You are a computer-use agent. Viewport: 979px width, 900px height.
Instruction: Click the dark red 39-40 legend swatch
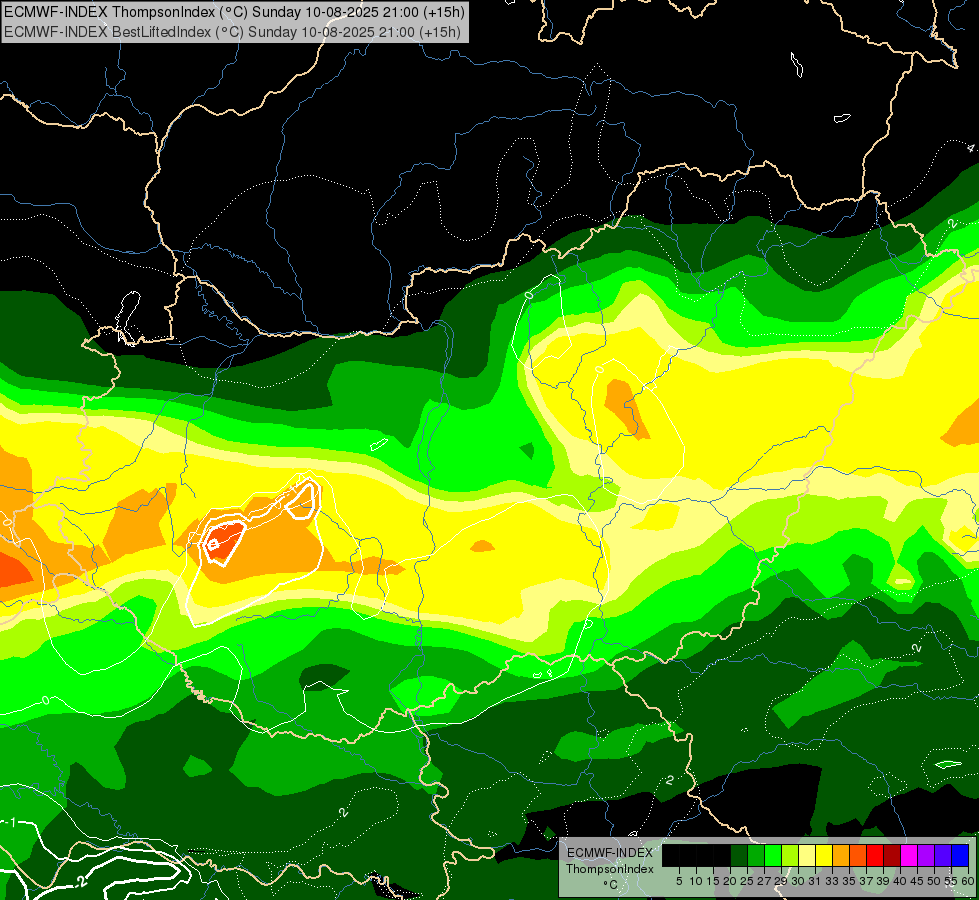pyautogui.click(x=892, y=855)
